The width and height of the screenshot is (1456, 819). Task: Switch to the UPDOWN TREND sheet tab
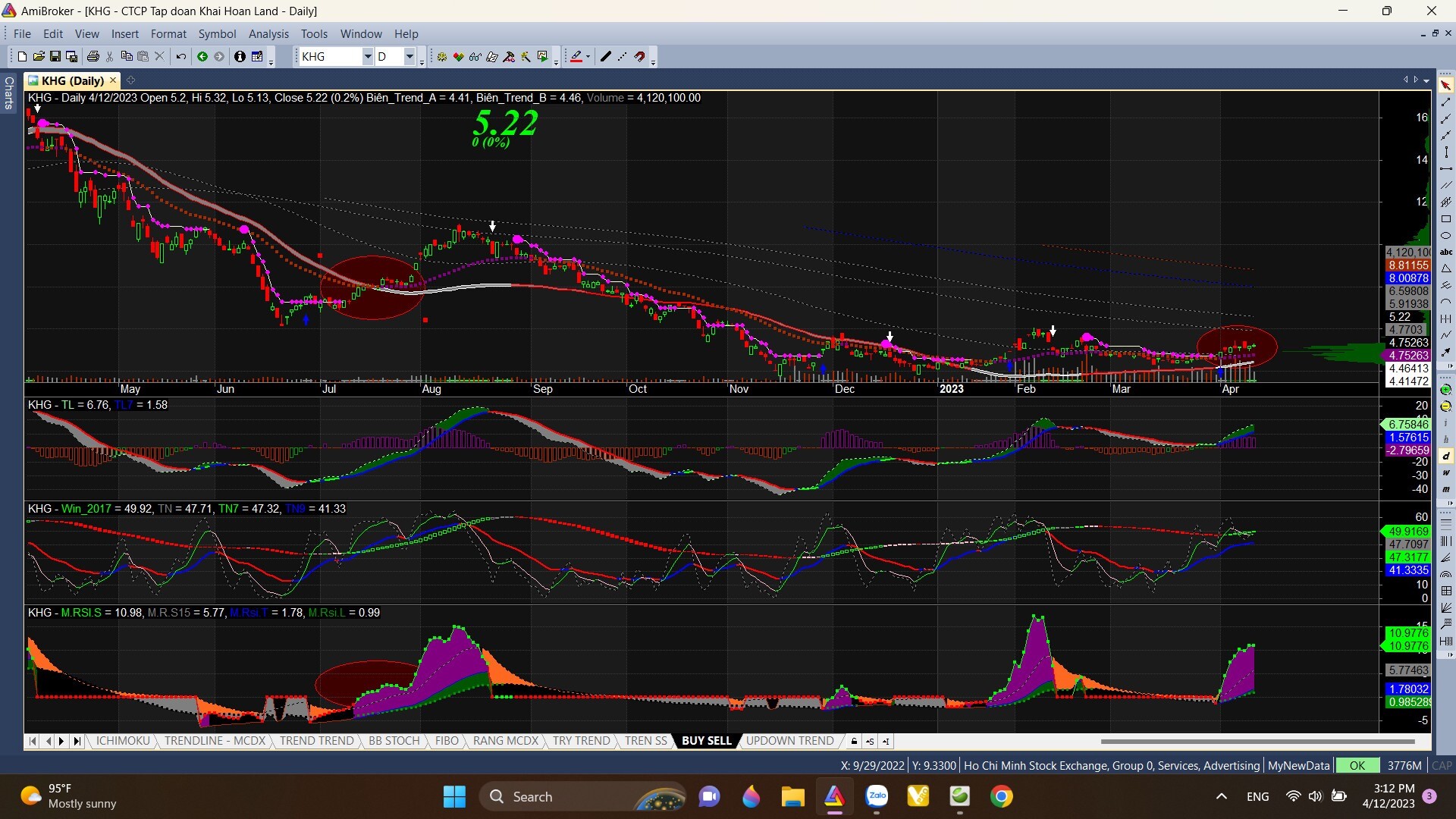(x=789, y=741)
